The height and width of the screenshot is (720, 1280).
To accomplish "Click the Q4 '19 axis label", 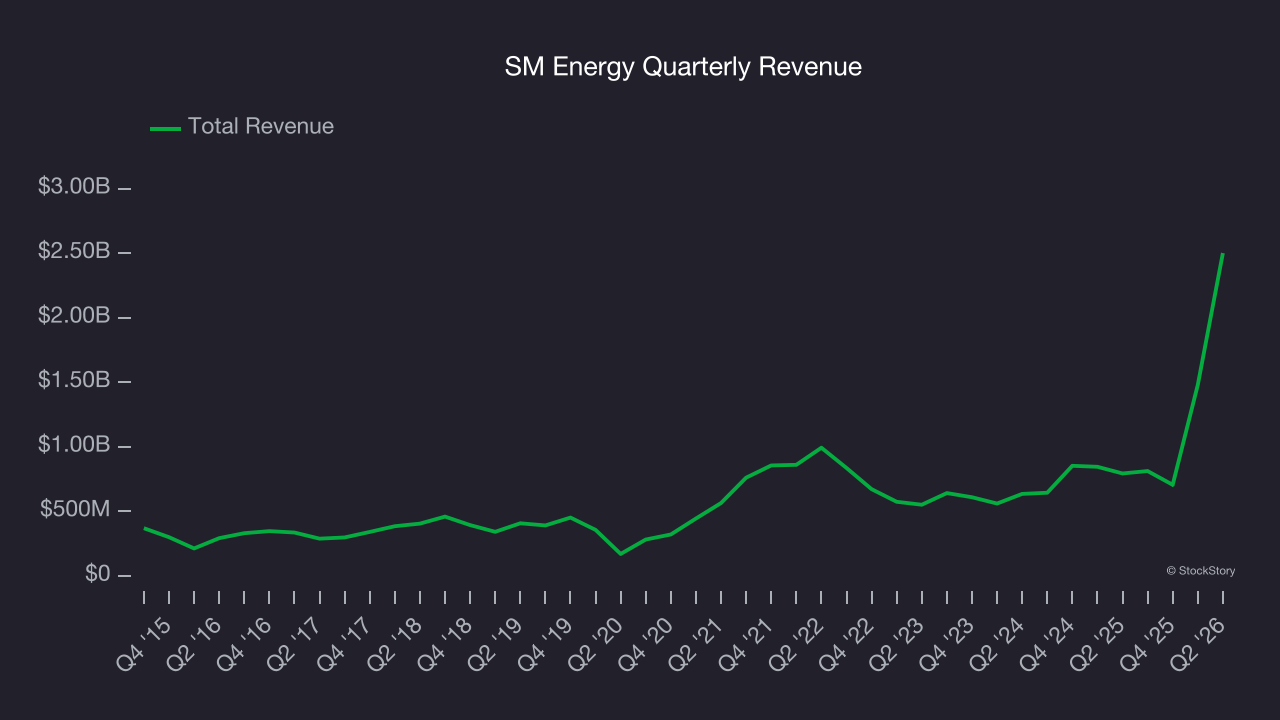I will [x=547, y=645].
